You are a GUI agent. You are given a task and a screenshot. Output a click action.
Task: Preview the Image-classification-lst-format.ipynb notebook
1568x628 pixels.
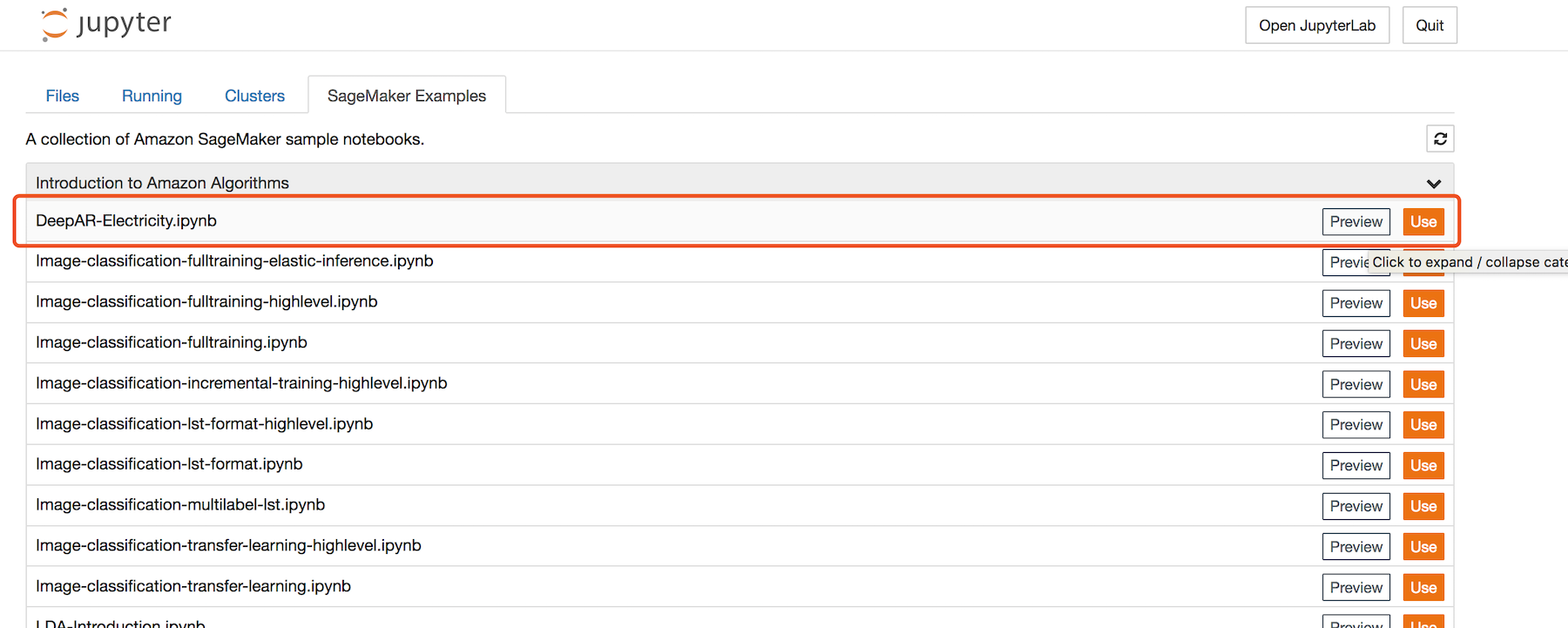click(1355, 466)
